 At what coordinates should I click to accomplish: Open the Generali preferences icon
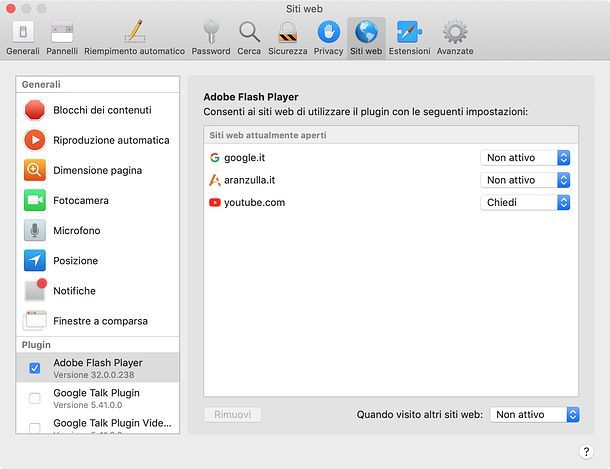[x=23, y=32]
